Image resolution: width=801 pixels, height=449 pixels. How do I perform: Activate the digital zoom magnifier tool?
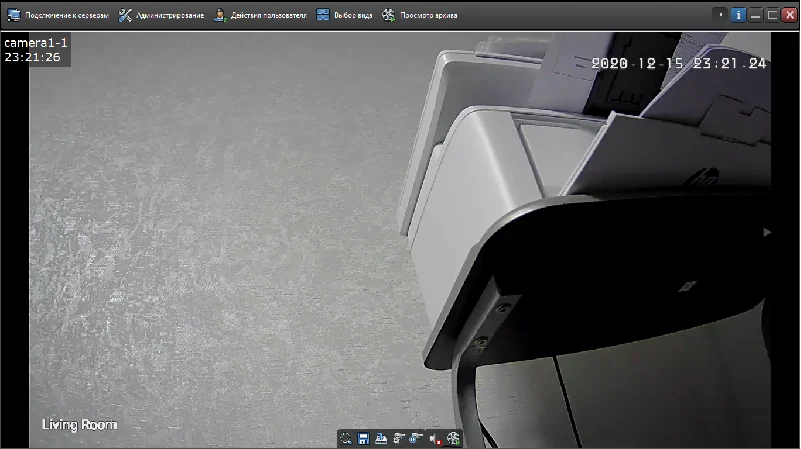pyautogui.click(x=346, y=438)
